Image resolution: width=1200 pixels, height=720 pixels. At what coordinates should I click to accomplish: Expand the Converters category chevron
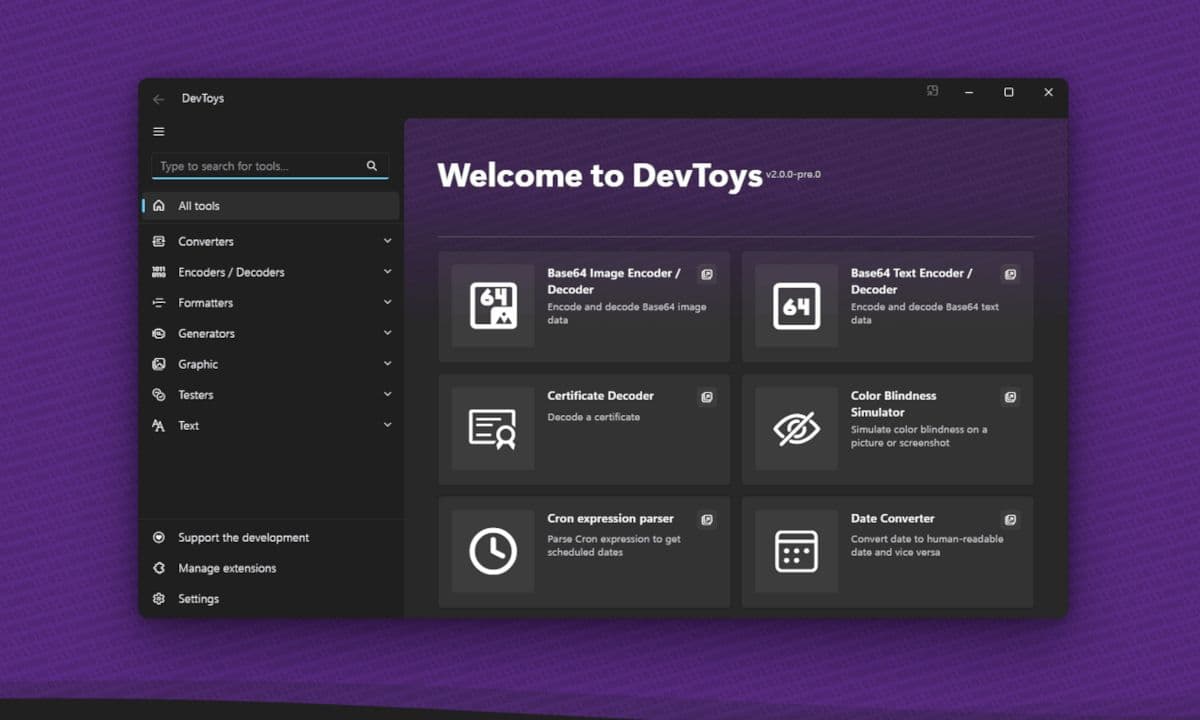coord(388,241)
